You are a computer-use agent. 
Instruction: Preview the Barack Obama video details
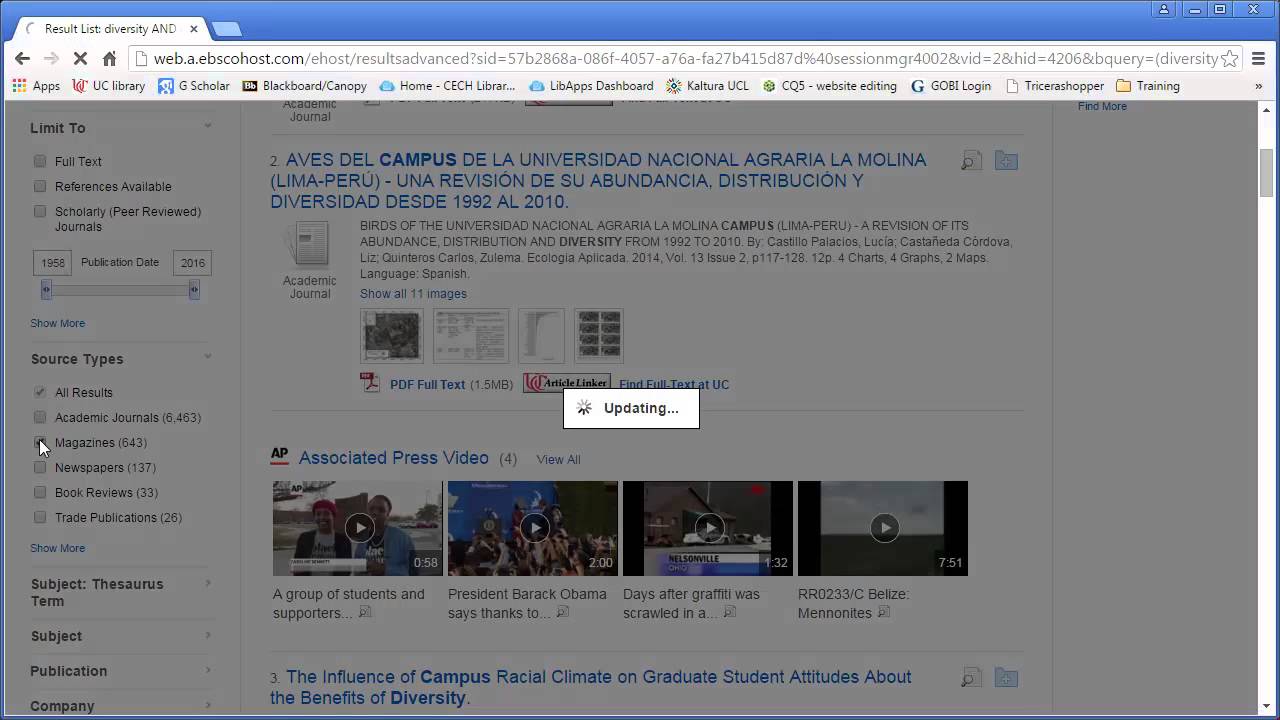[x=563, y=612]
